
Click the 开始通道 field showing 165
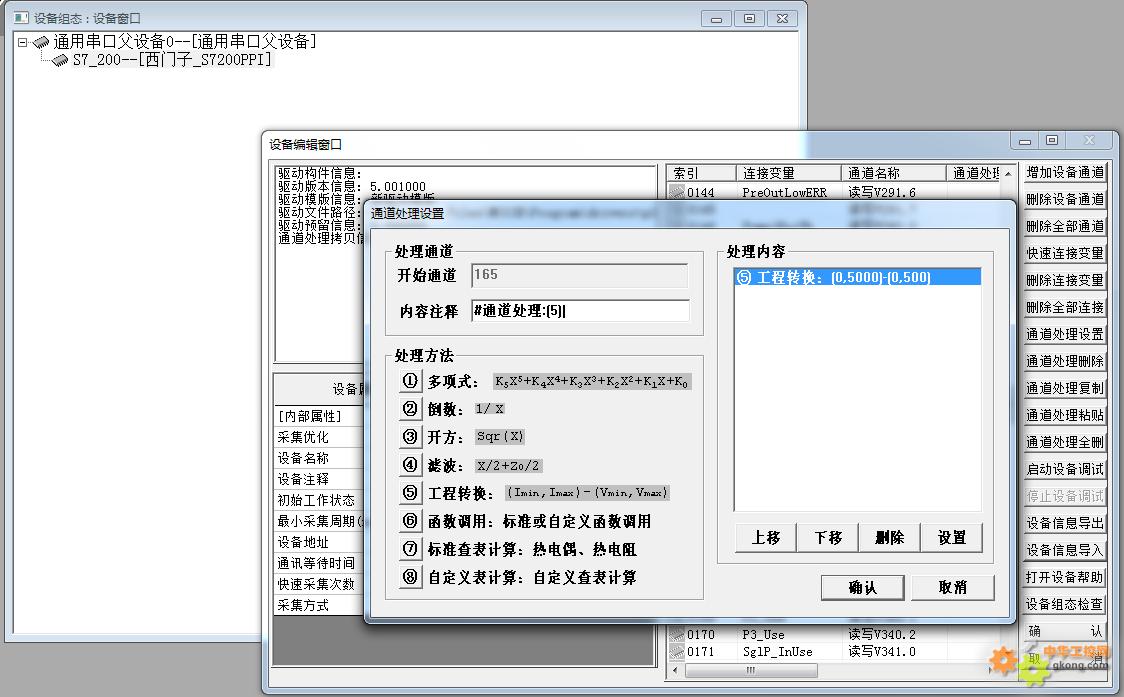point(579,275)
